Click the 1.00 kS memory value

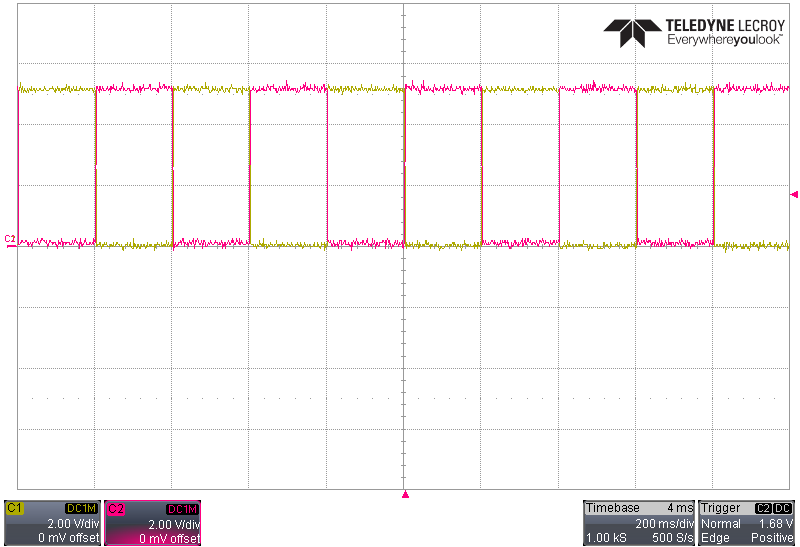[607, 538]
